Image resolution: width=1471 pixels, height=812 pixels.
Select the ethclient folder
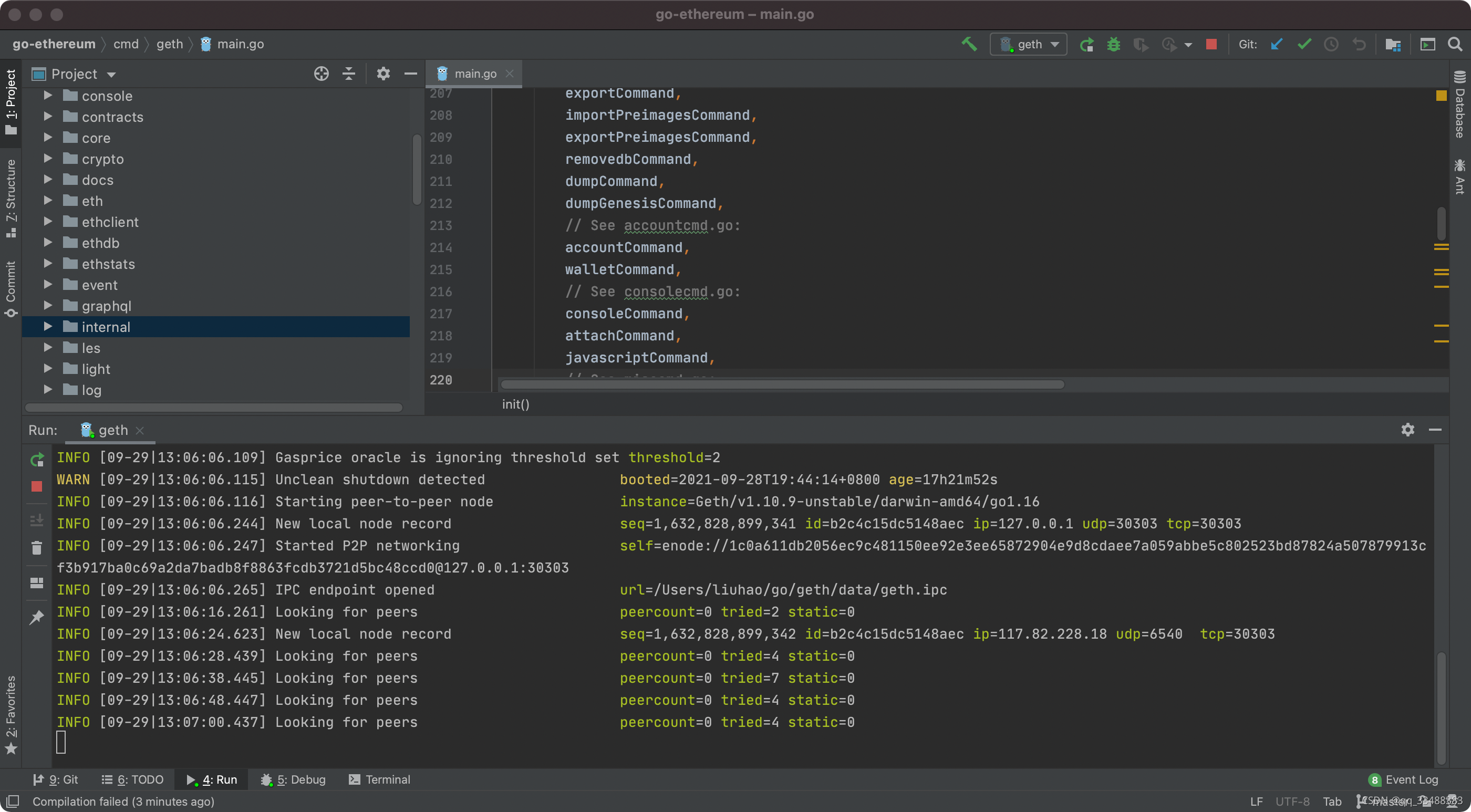tap(110, 222)
